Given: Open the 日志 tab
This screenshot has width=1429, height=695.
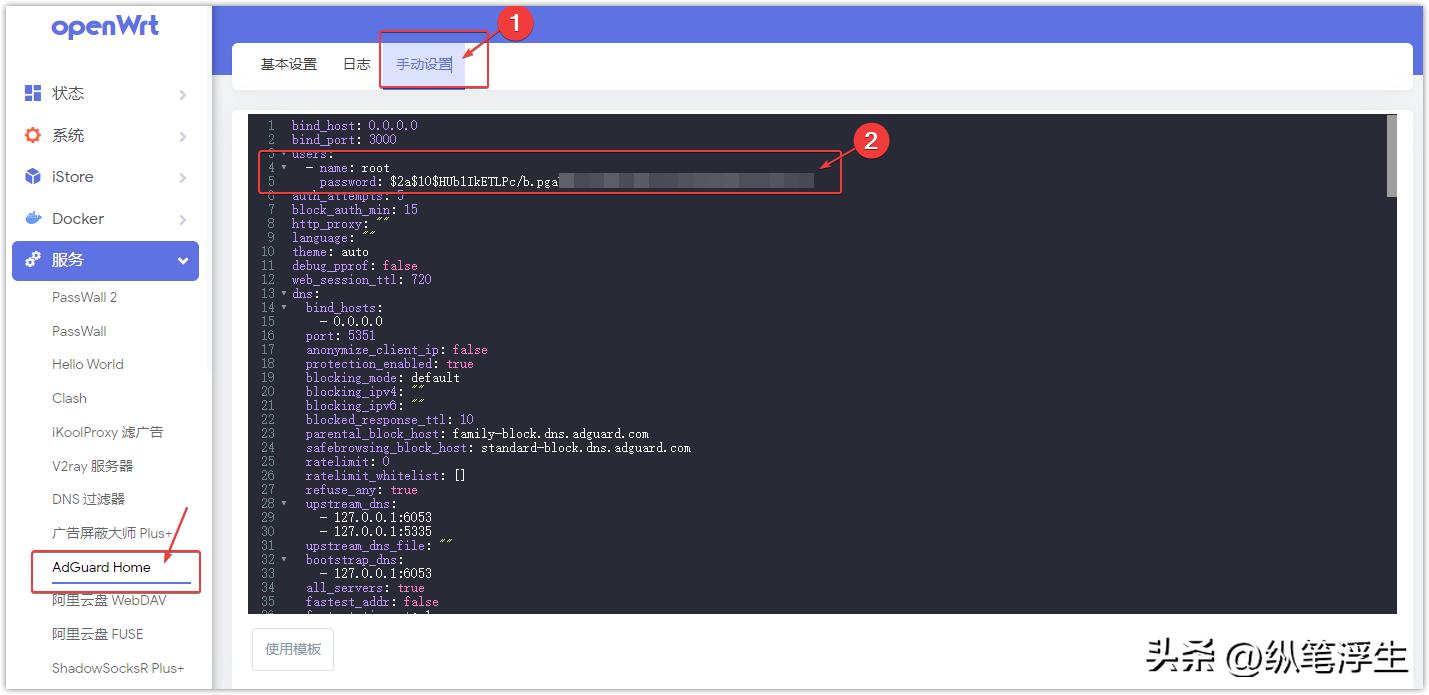Looking at the screenshot, I should click(x=355, y=62).
